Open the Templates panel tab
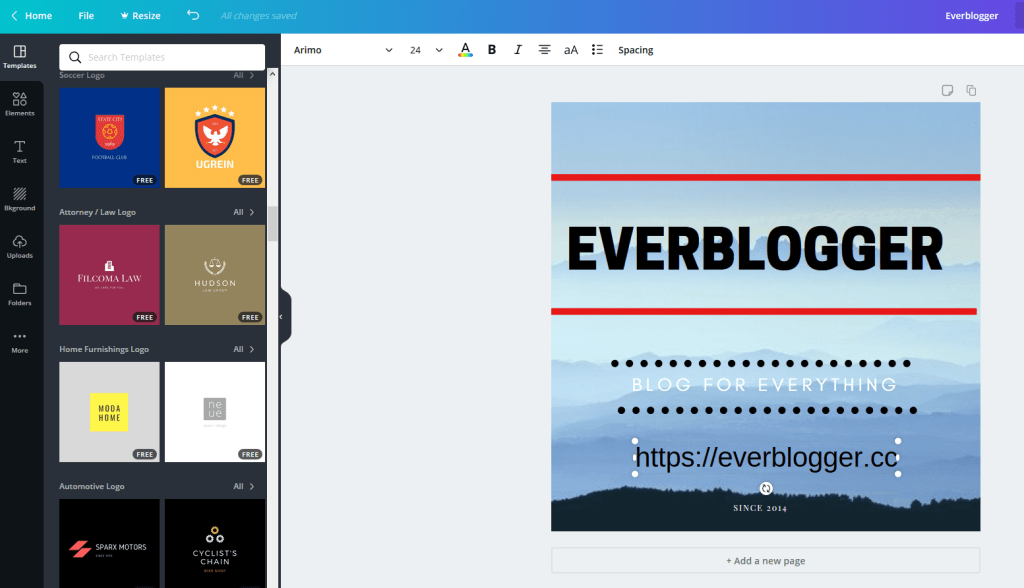1024x588 pixels. coord(20,57)
